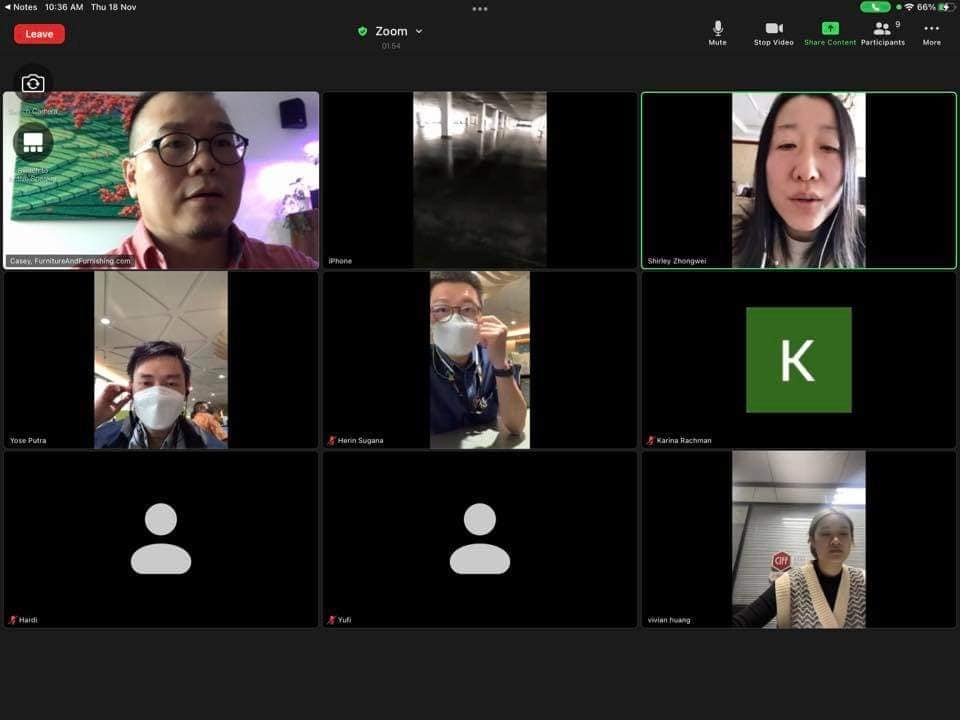960x720 pixels.
Task: Click the red Leave button
Action: tap(39, 34)
